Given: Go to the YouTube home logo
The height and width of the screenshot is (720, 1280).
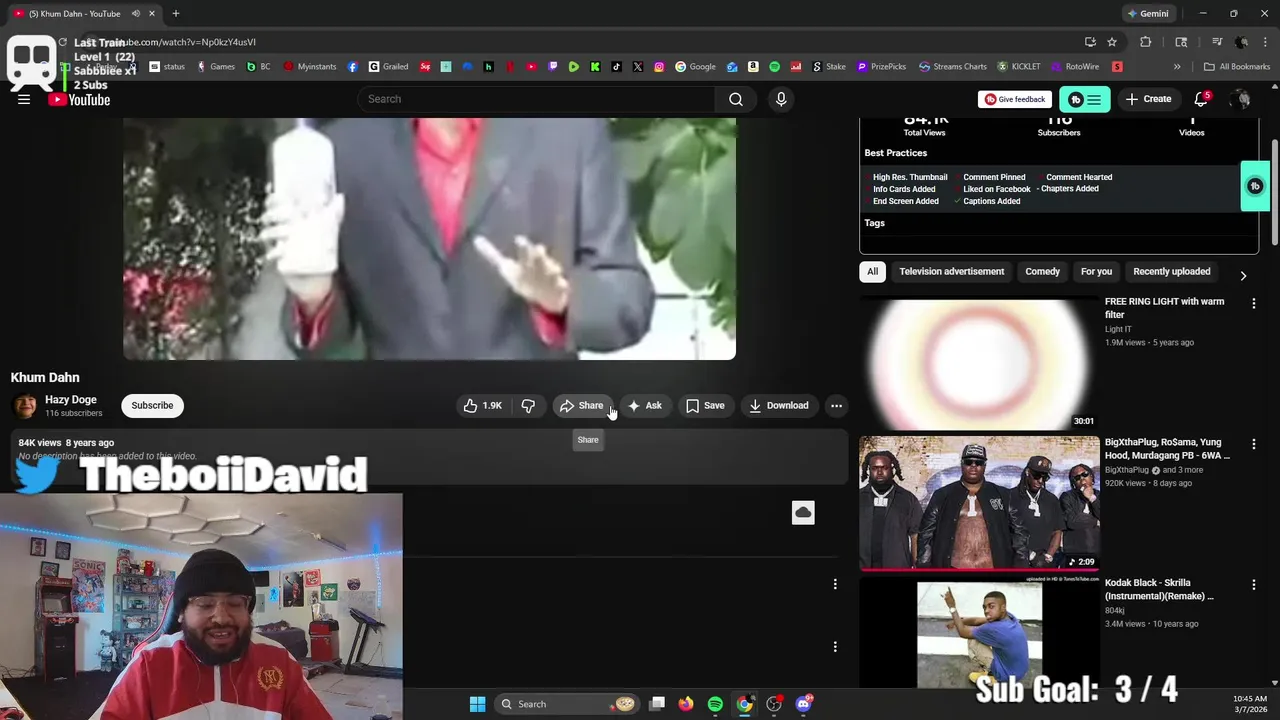Looking at the screenshot, I should coord(79,99).
